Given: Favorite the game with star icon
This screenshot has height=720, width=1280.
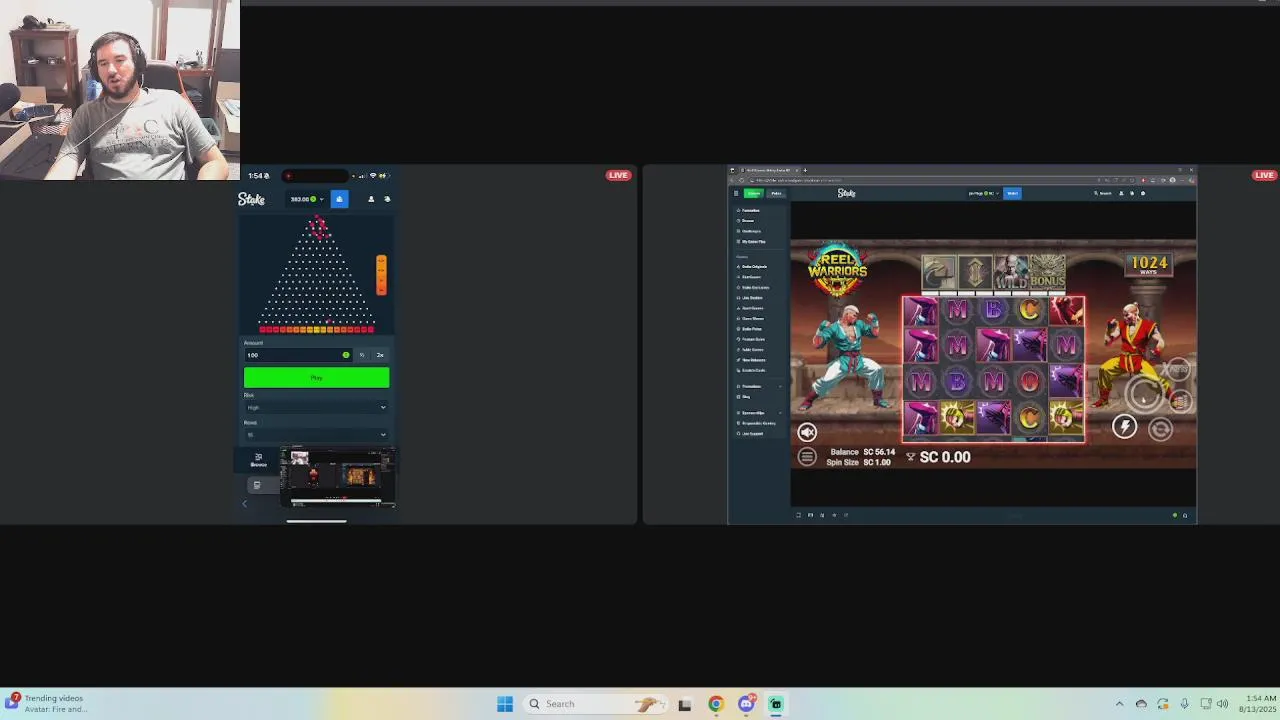Looking at the screenshot, I should point(834,515).
